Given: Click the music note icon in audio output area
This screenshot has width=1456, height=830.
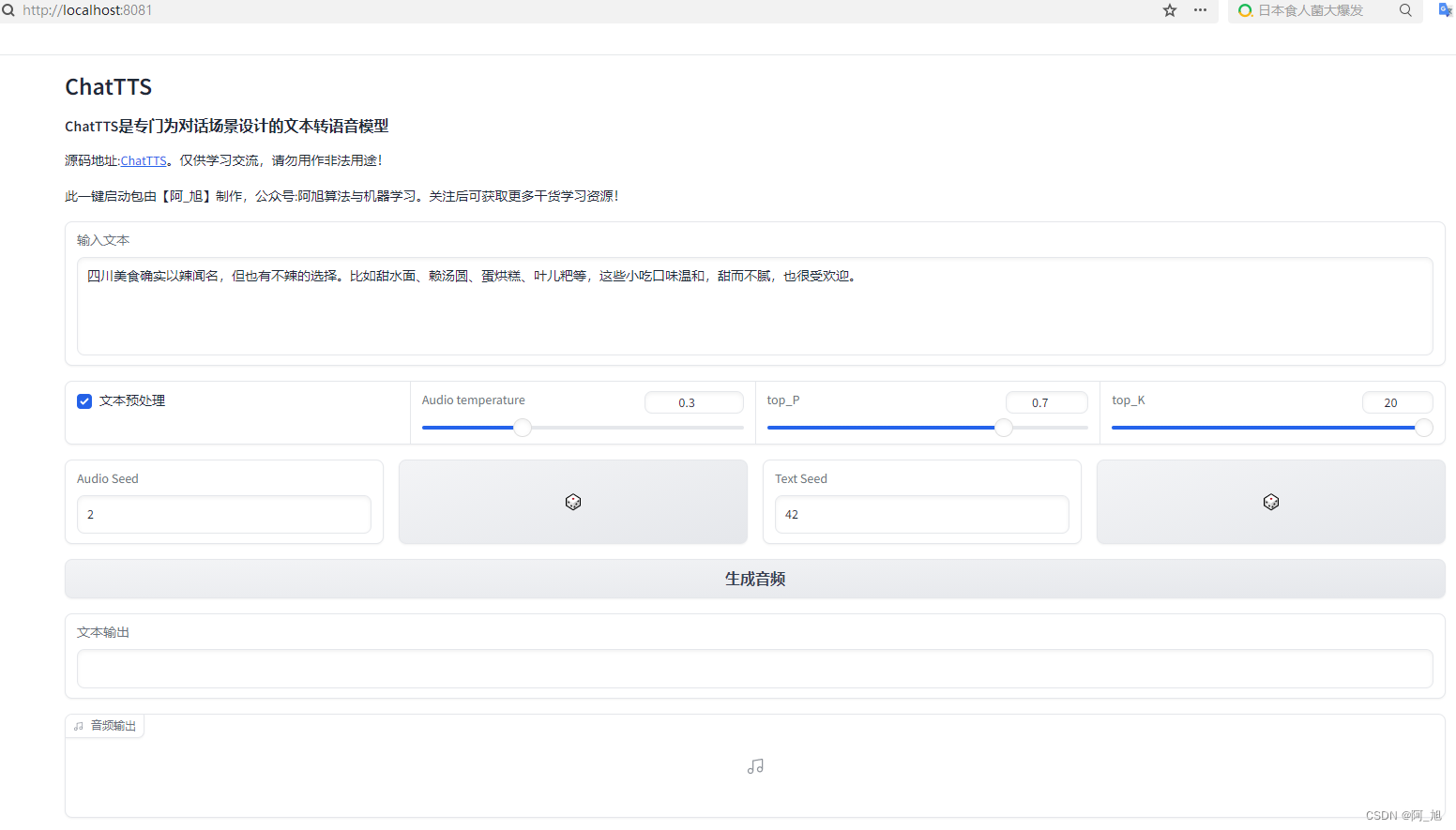Looking at the screenshot, I should [755, 766].
